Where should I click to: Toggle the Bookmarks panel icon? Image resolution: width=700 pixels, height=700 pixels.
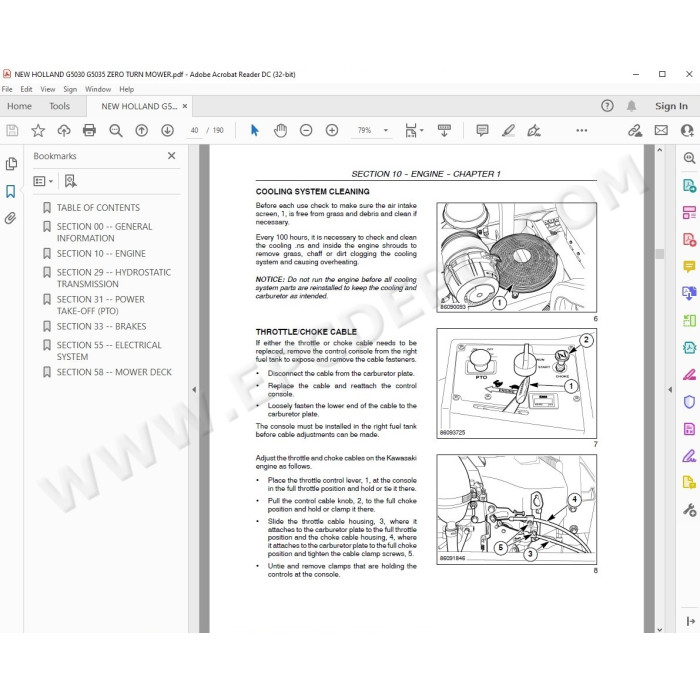pos(11,192)
